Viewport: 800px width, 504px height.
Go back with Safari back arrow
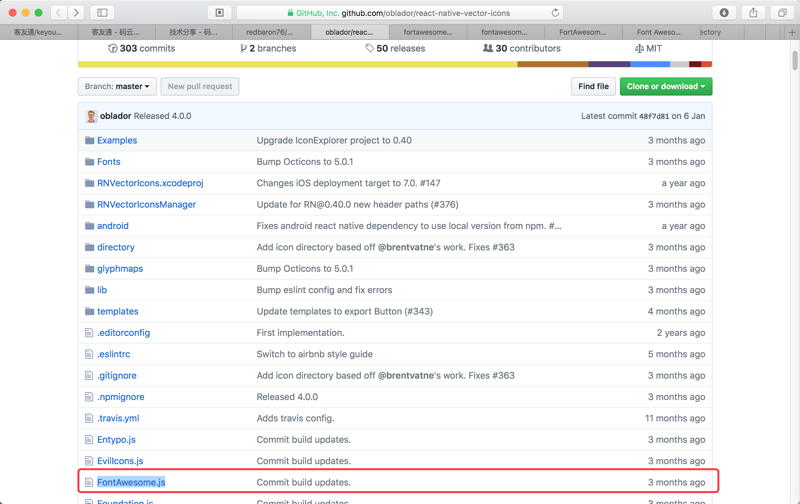click(x=59, y=13)
